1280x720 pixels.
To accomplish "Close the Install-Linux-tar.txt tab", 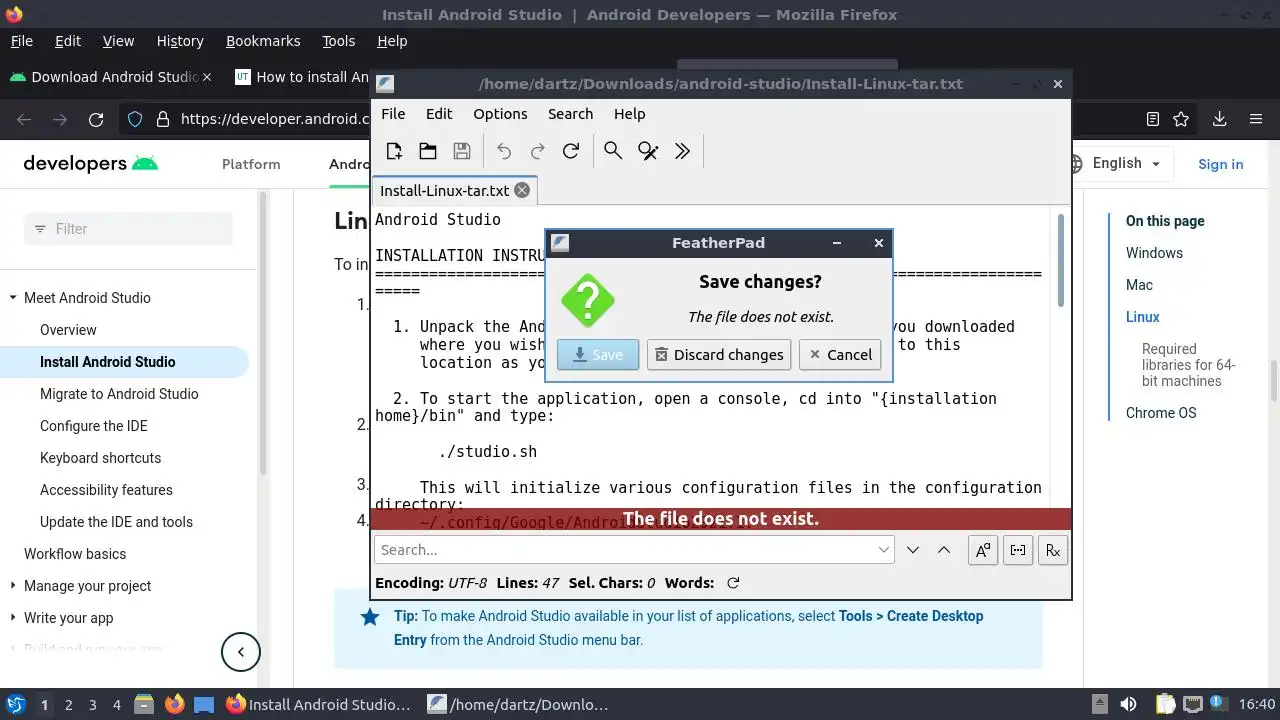I will 522,190.
